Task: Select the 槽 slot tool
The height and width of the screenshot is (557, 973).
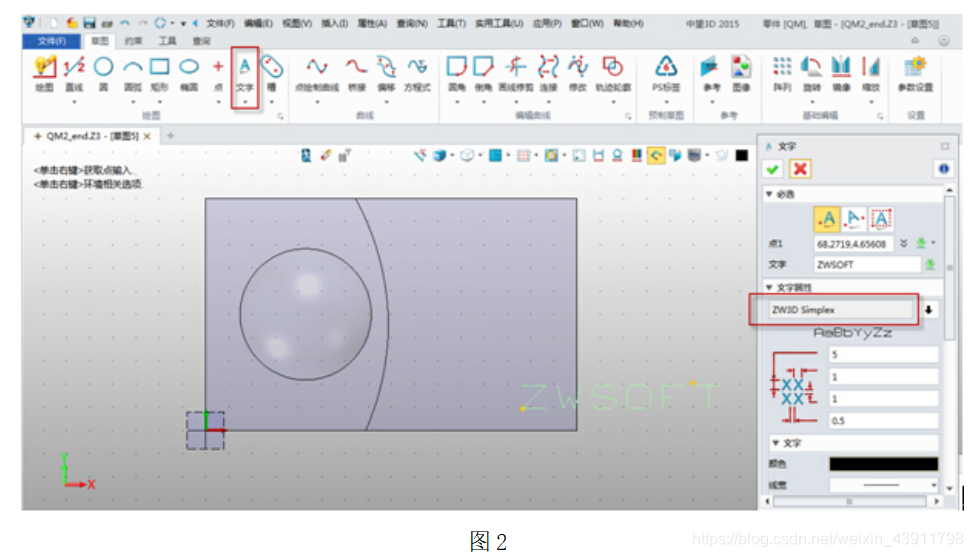Action: coord(272,73)
